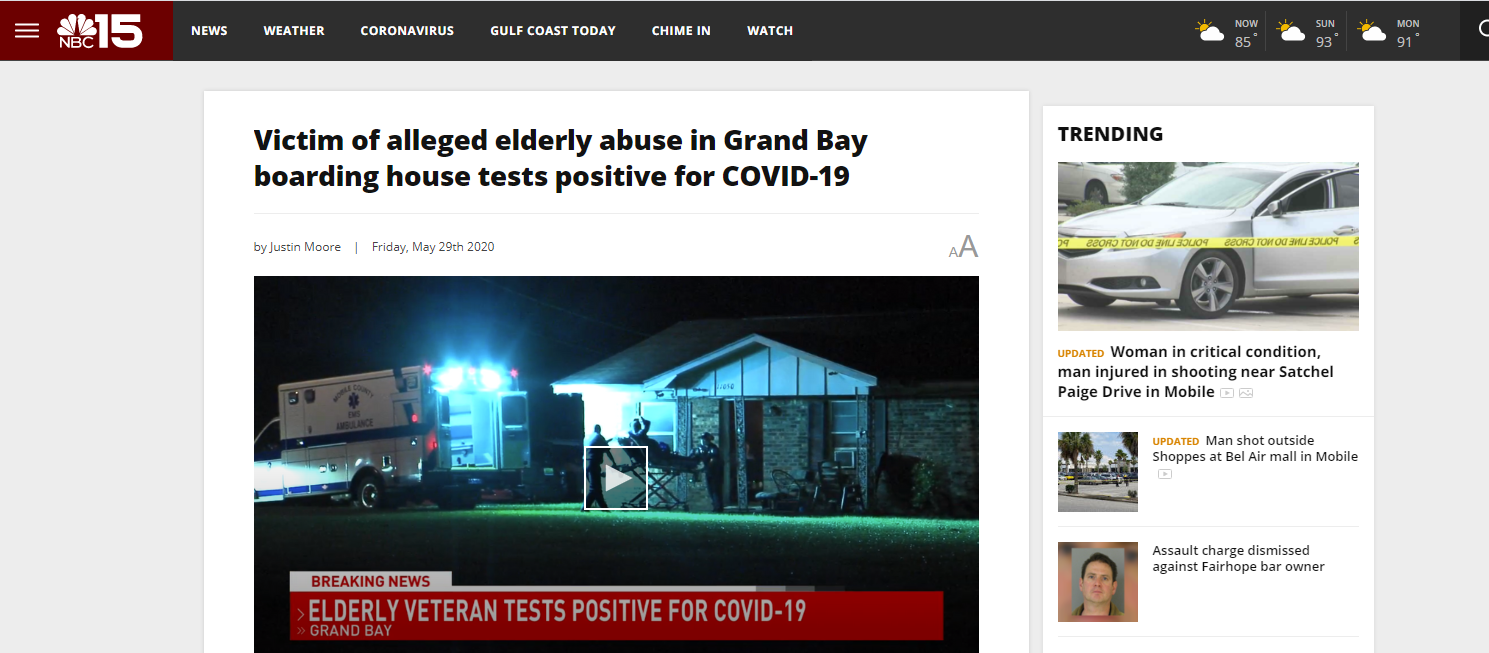Click the NBC 15 logo
Image resolution: width=1489 pixels, height=653 pixels.
pyautogui.click(x=100, y=31)
